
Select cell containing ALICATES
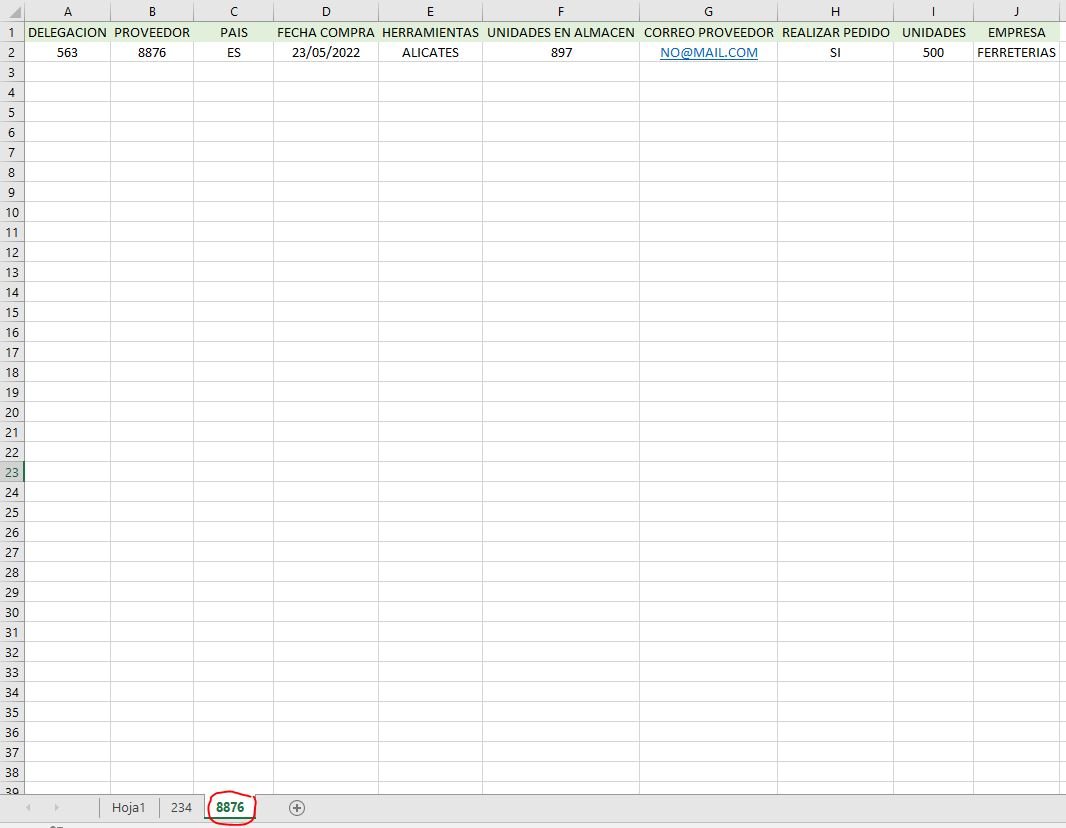(x=430, y=52)
